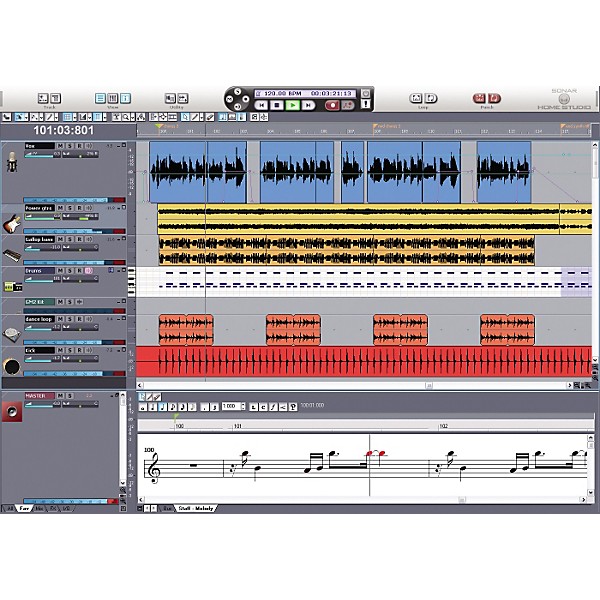Switch to the Fav tab
Viewport: 600px width, 600px height.
pyautogui.click(x=24, y=509)
